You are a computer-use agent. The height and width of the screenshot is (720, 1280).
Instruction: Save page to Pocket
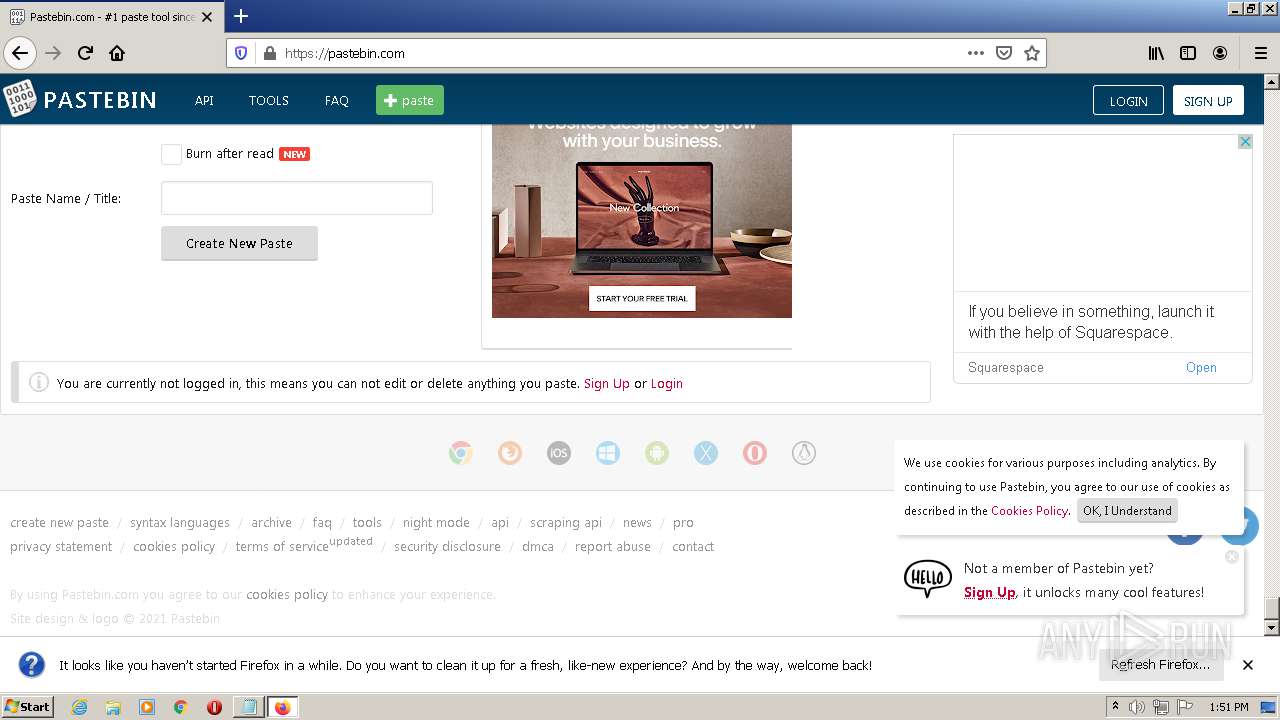[1004, 53]
